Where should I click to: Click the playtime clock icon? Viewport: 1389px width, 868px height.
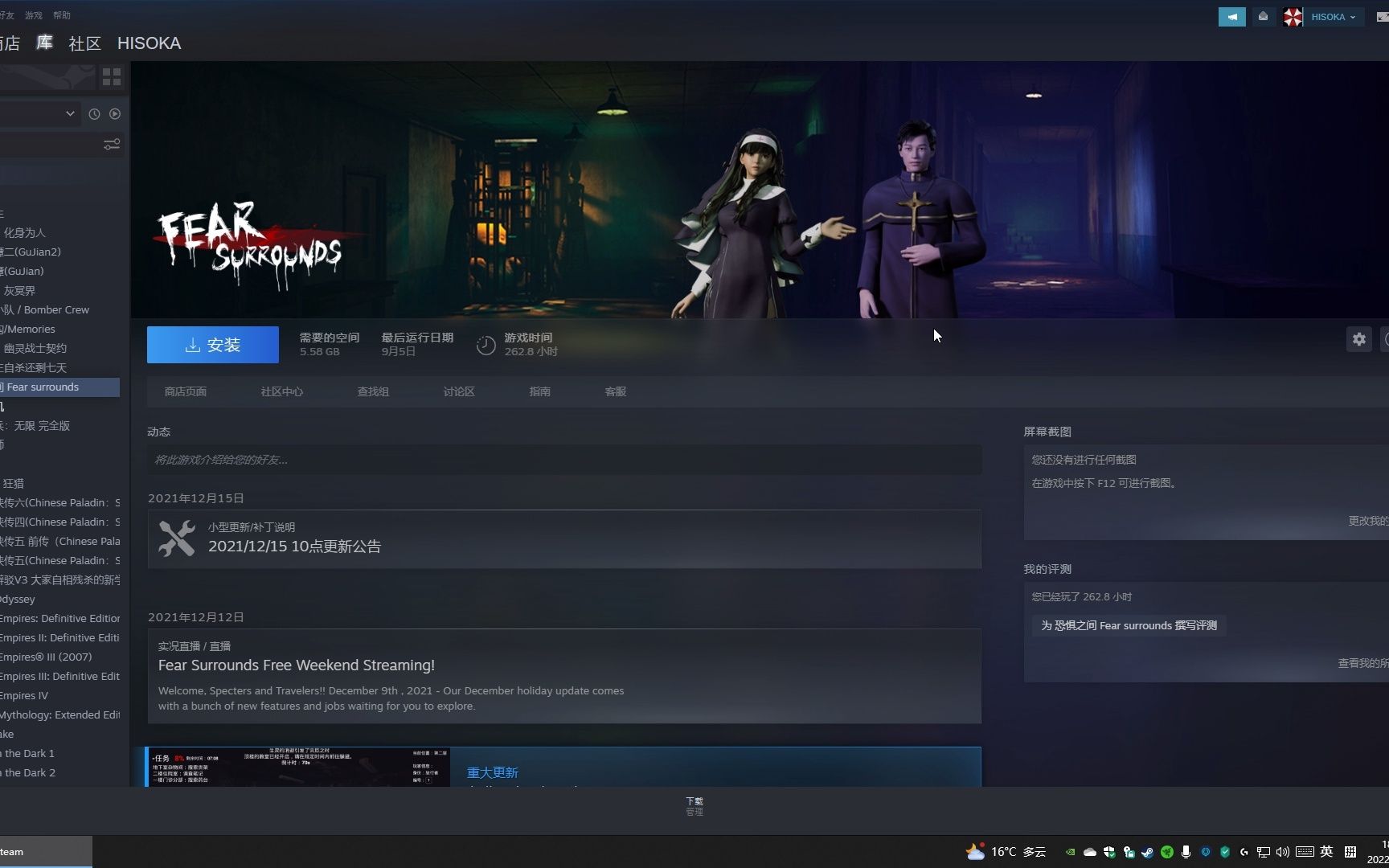coord(486,346)
